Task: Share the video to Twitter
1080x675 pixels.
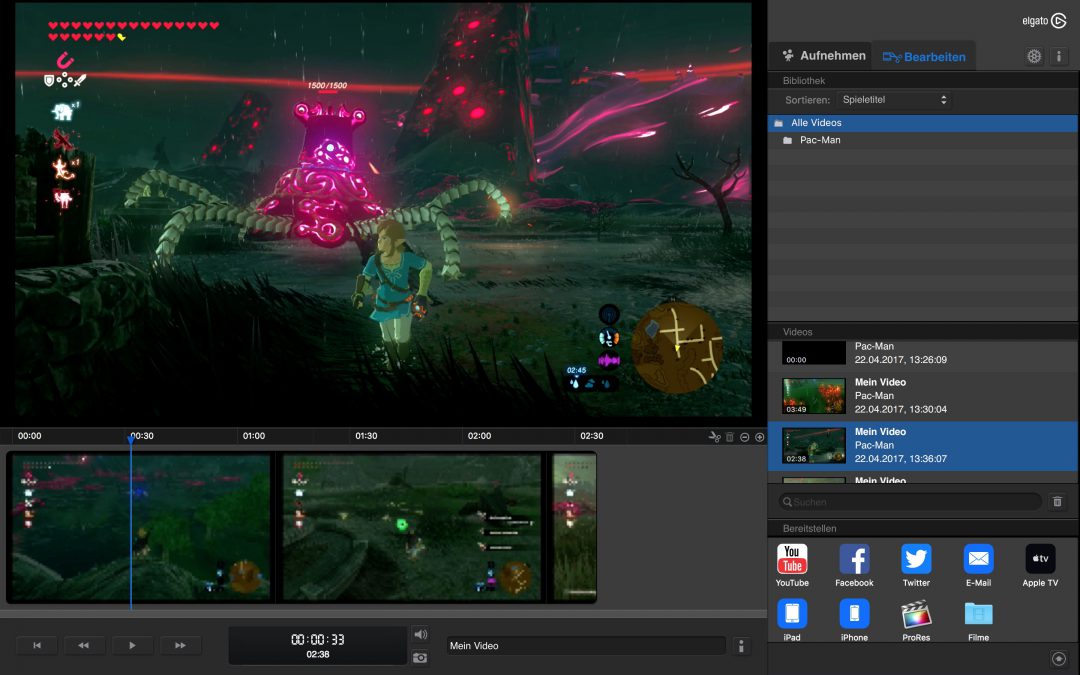Action: click(x=916, y=565)
